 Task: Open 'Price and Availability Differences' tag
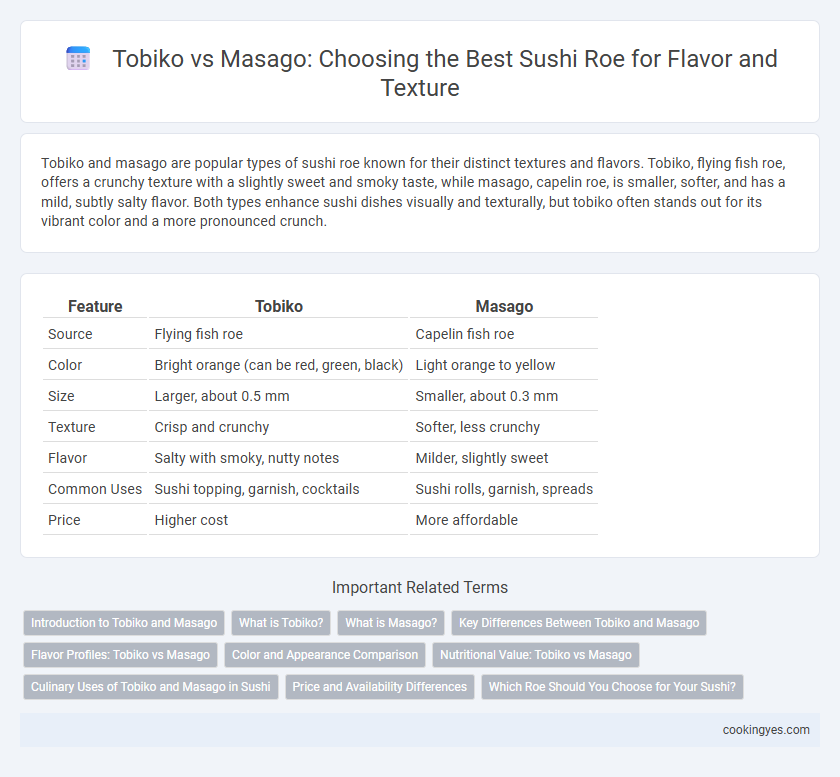click(380, 687)
